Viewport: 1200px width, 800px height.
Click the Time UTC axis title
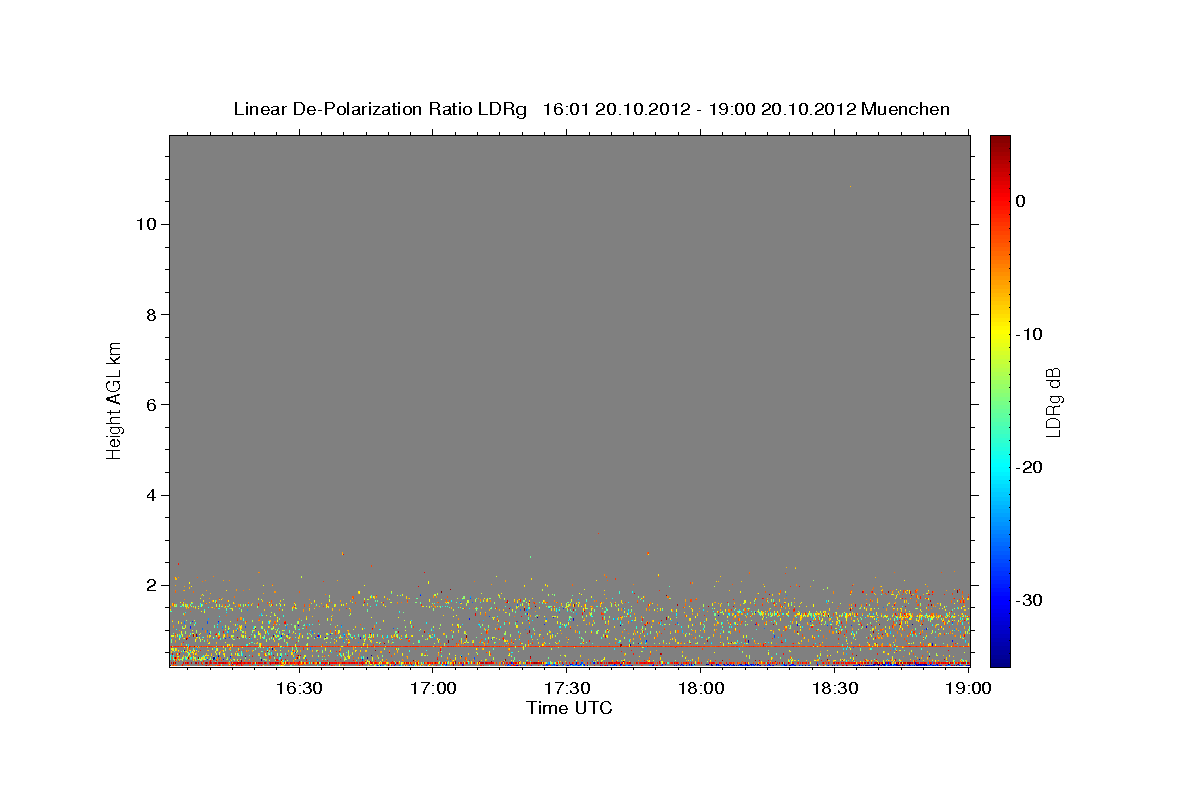tap(569, 708)
